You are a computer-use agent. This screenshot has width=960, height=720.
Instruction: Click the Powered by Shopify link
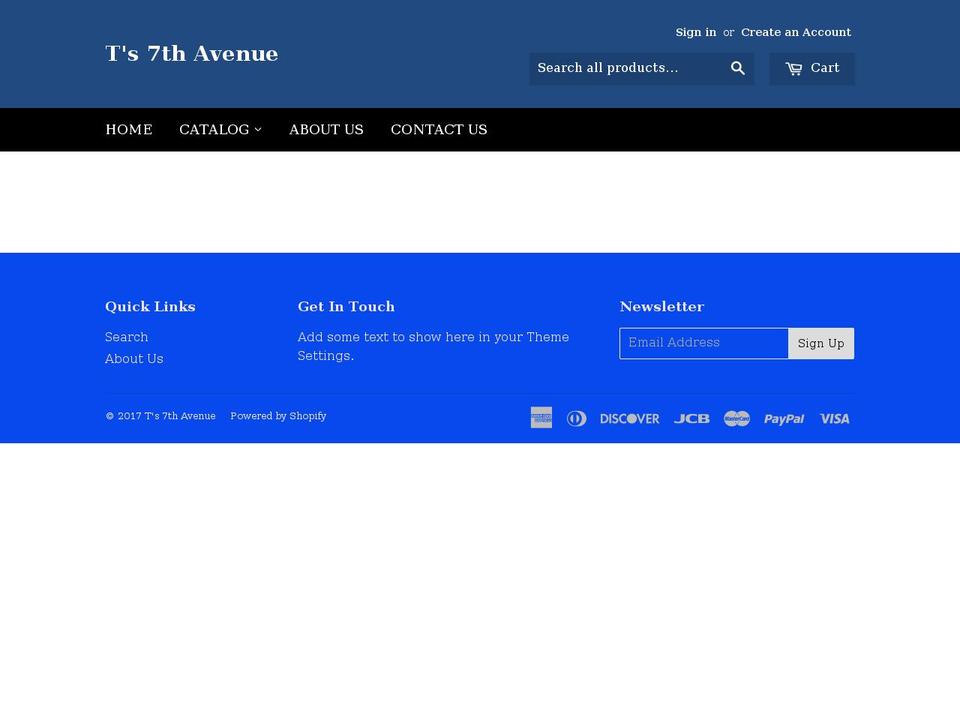point(278,416)
